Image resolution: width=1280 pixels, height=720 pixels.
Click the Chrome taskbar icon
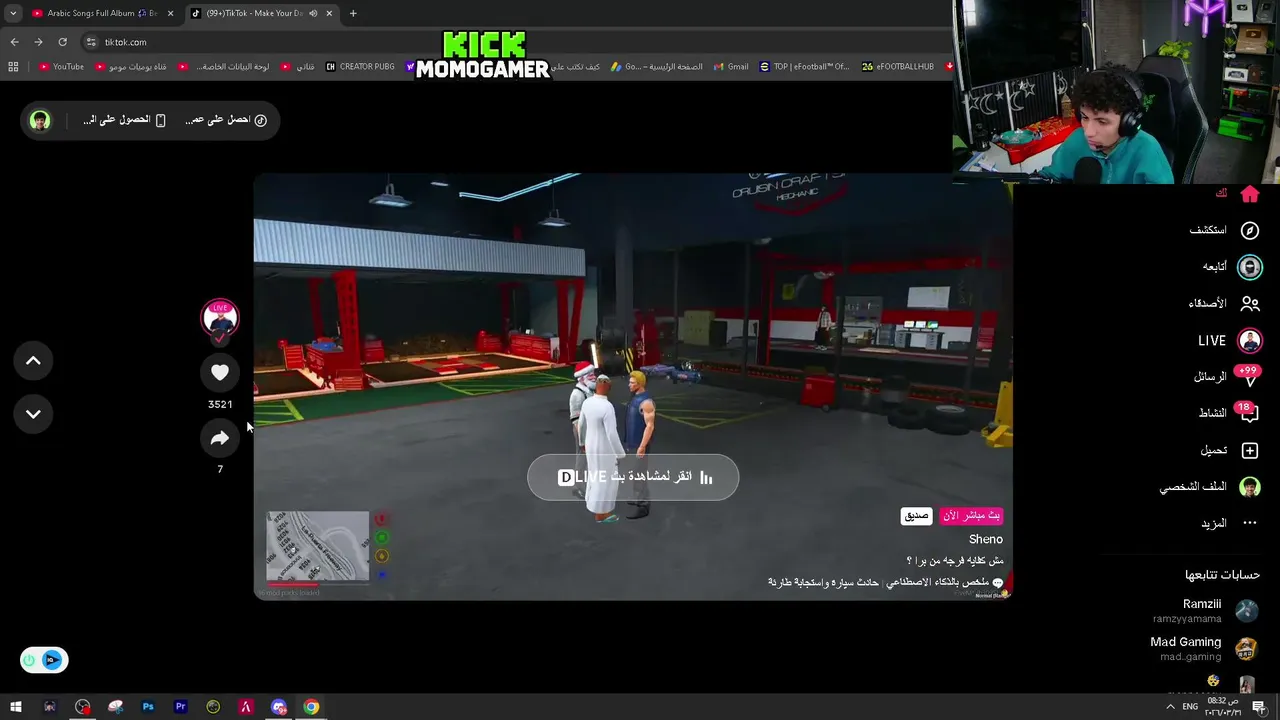(x=312, y=707)
